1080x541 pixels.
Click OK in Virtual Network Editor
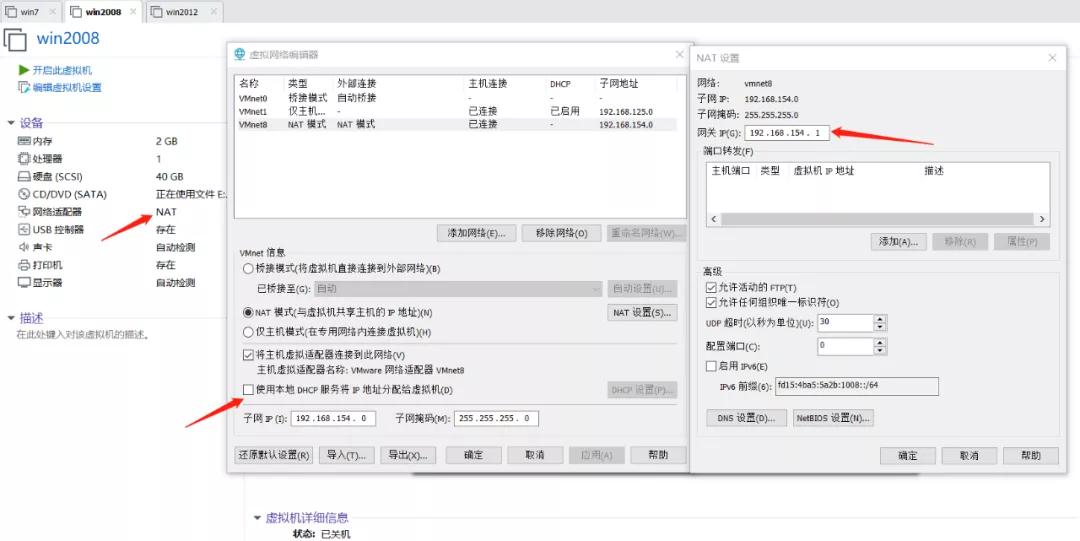coord(473,455)
